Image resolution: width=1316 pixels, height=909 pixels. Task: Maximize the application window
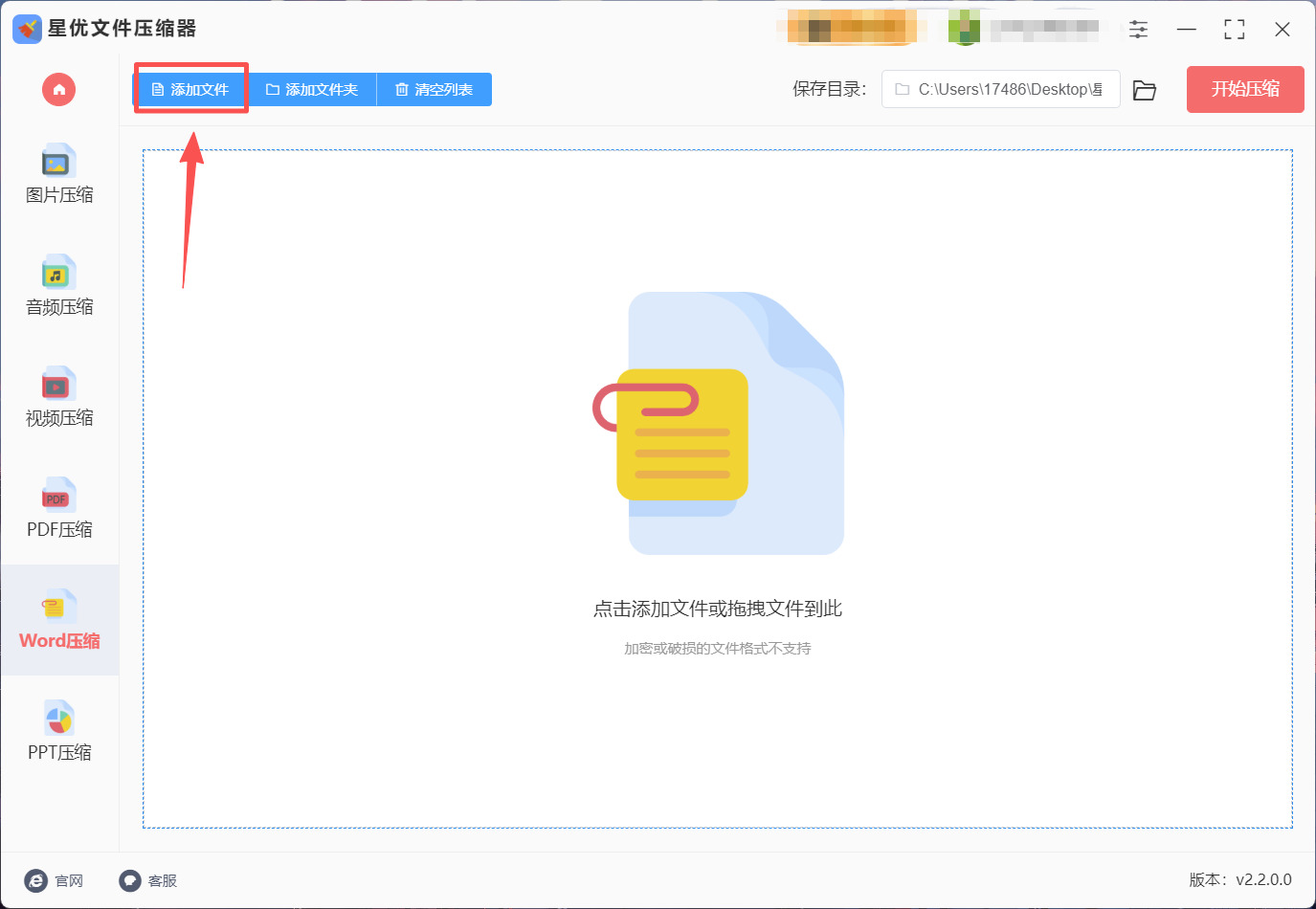pos(1235,30)
